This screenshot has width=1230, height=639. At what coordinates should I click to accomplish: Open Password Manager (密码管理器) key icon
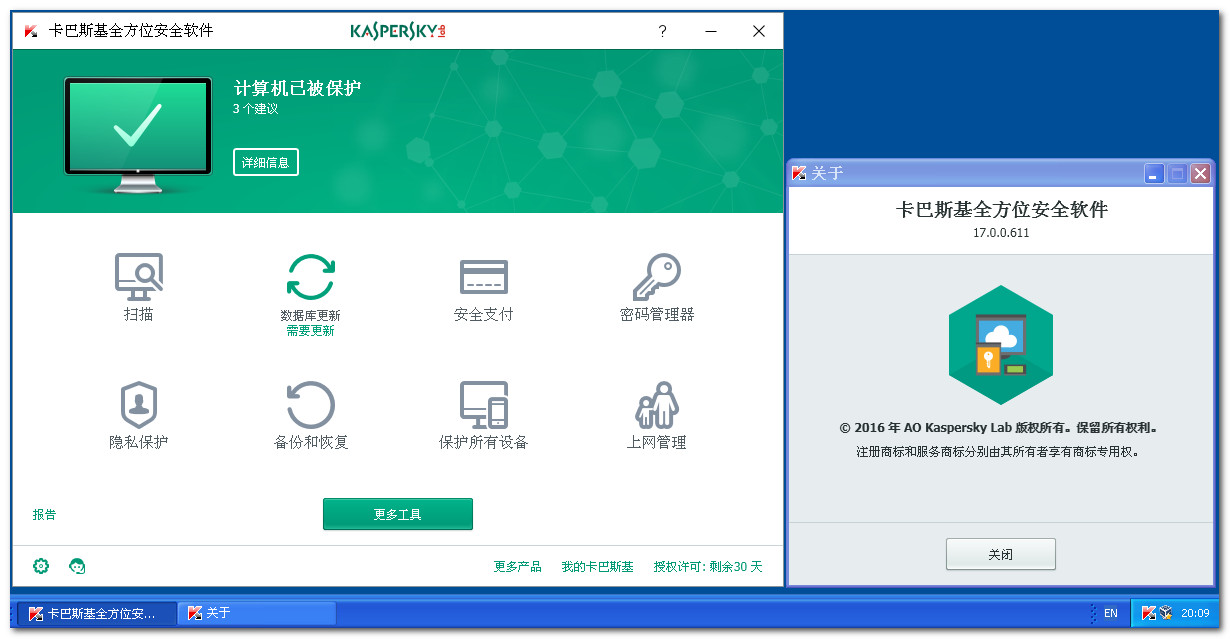(657, 277)
